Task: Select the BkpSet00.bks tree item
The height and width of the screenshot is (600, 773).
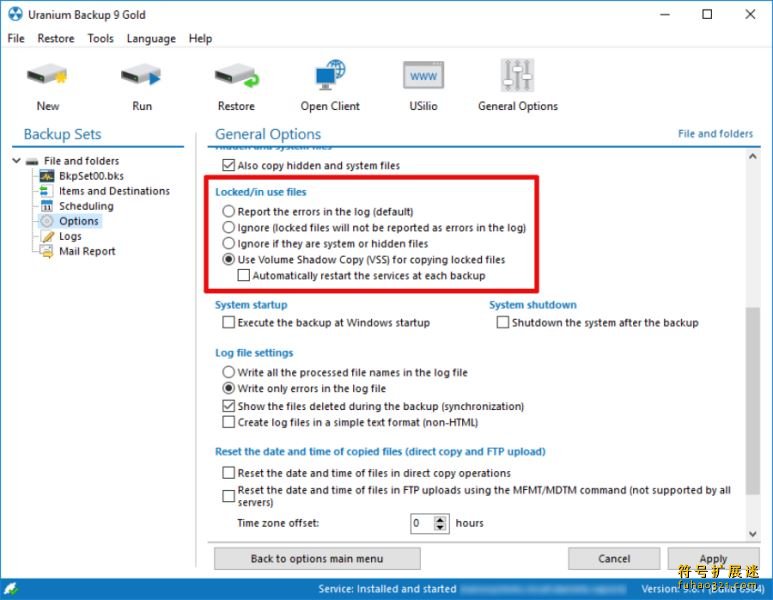Action: coord(91,176)
